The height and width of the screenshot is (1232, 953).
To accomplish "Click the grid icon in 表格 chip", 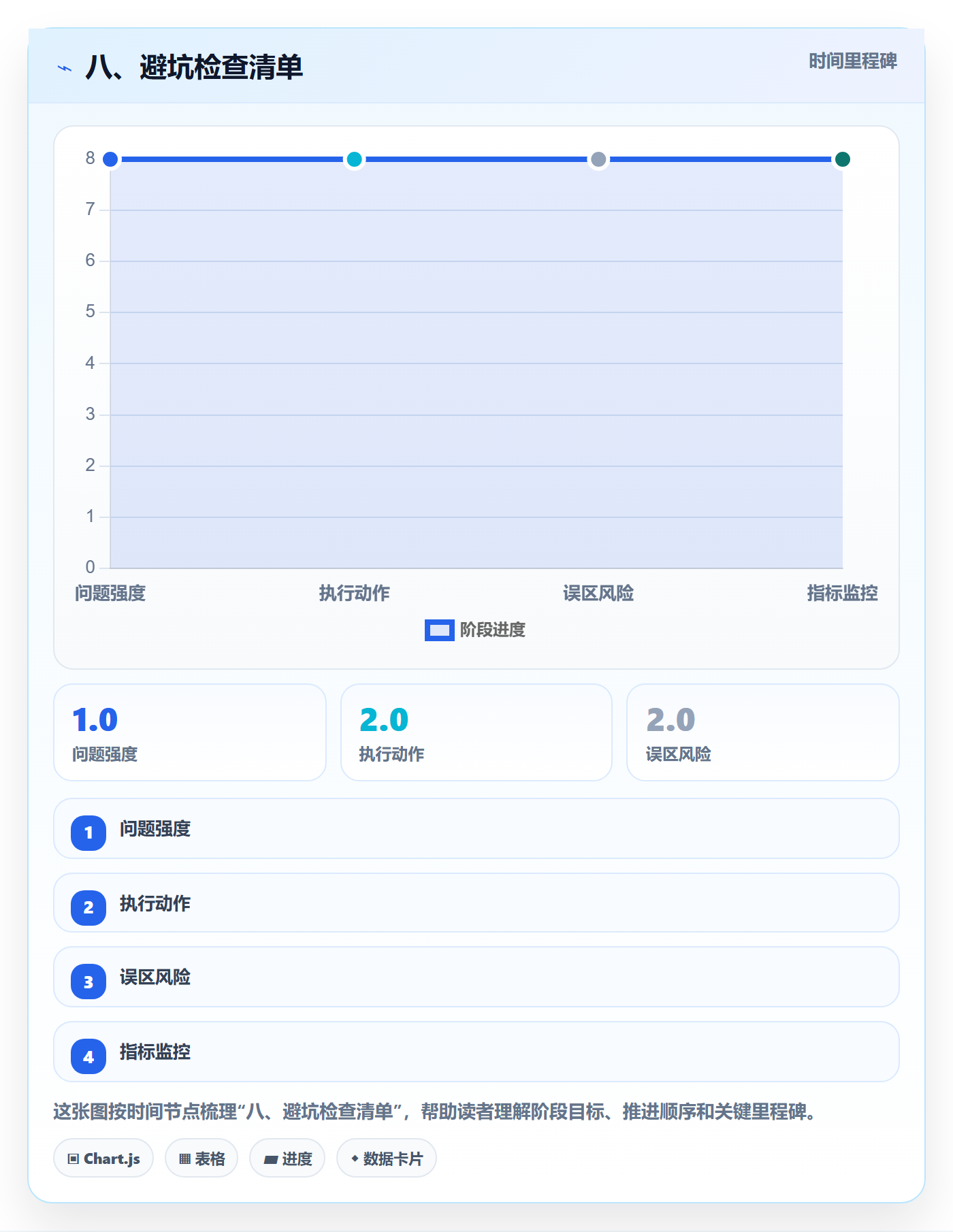I will [x=185, y=1158].
